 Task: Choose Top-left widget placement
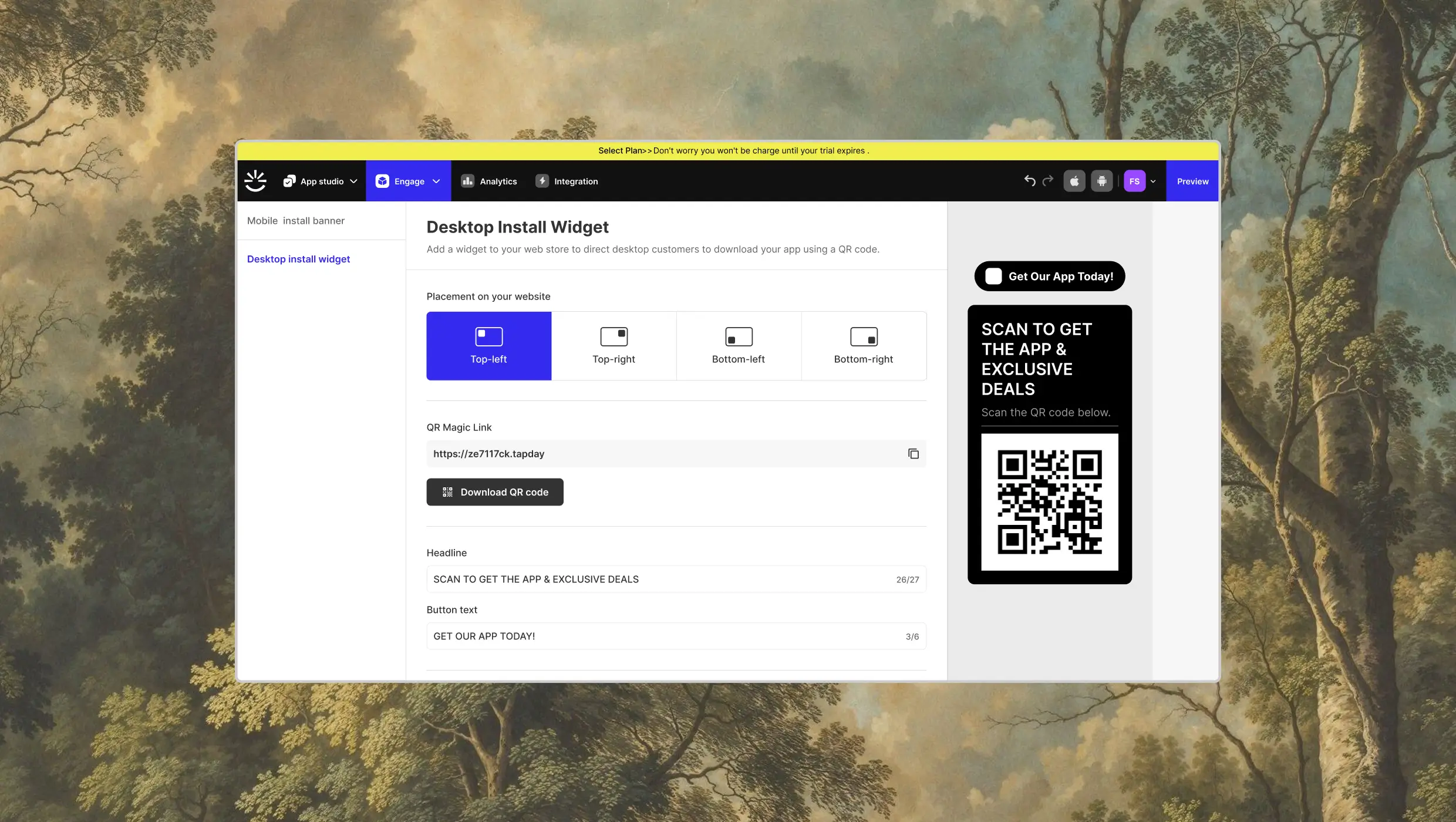488,346
